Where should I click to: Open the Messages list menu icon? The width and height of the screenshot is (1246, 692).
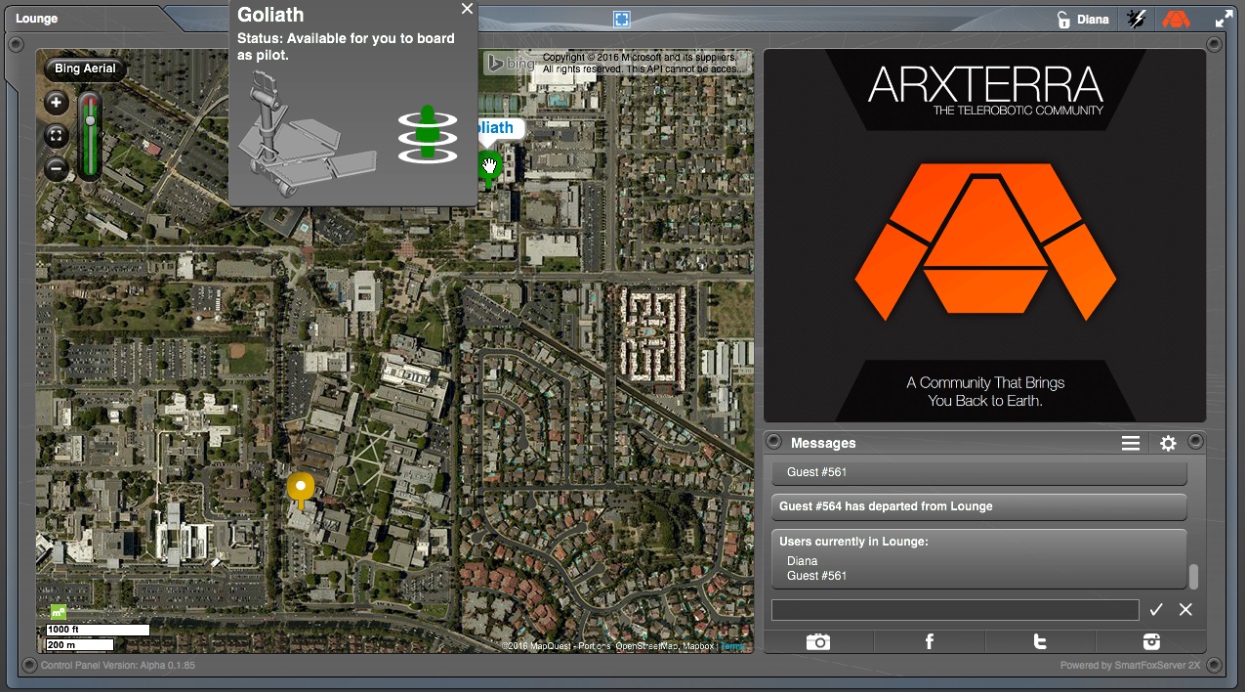(x=1130, y=443)
